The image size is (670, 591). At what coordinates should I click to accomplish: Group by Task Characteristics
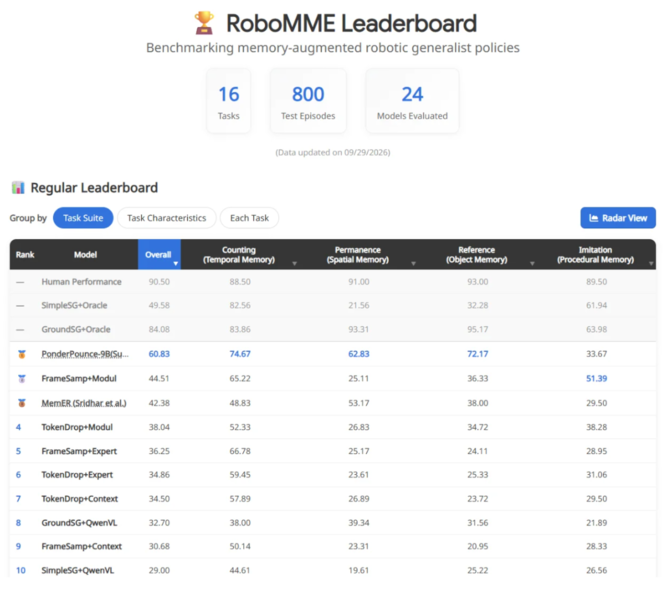(x=167, y=218)
